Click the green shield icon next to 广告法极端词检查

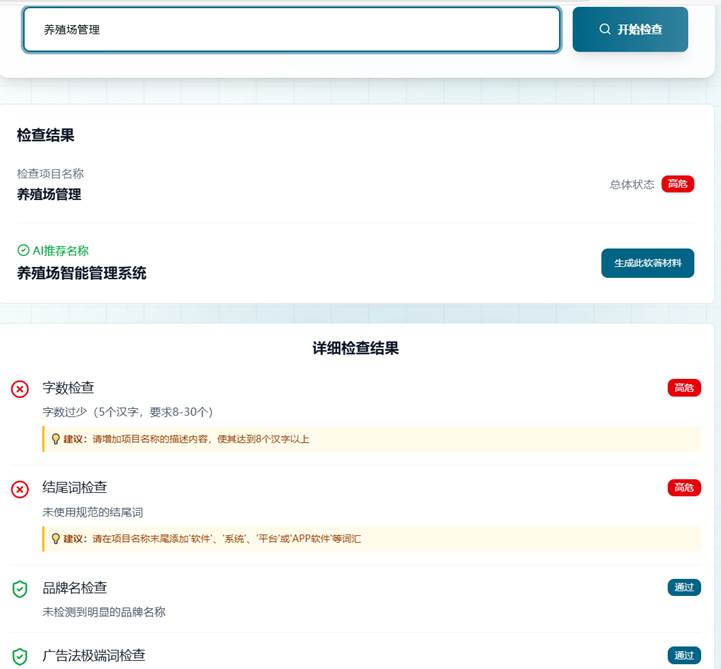[x=20, y=657]
